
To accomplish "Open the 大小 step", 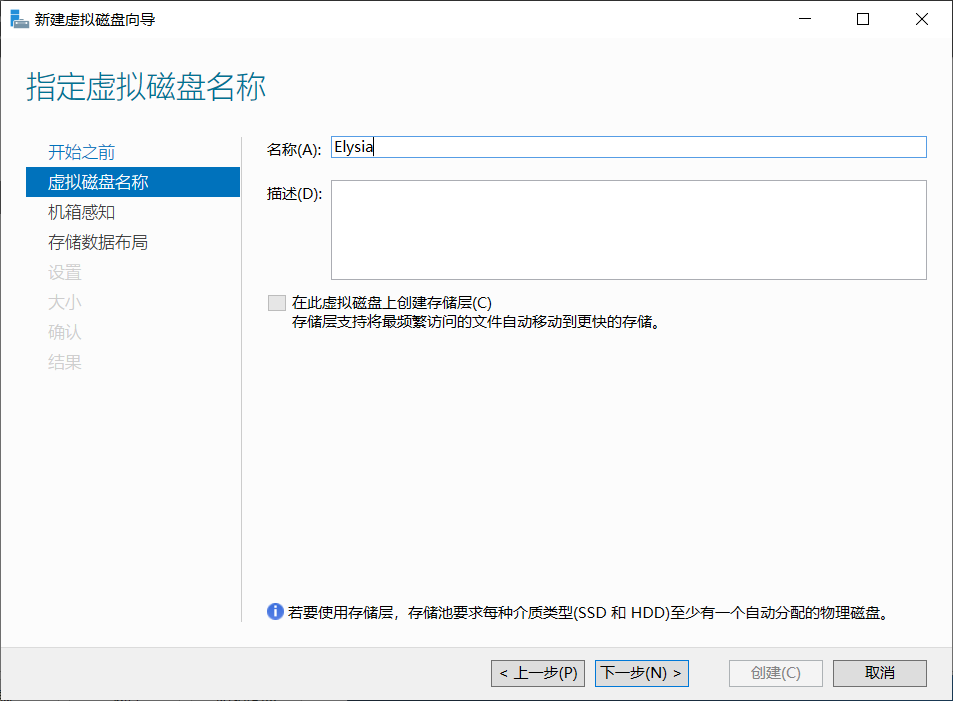I will 64,302.
